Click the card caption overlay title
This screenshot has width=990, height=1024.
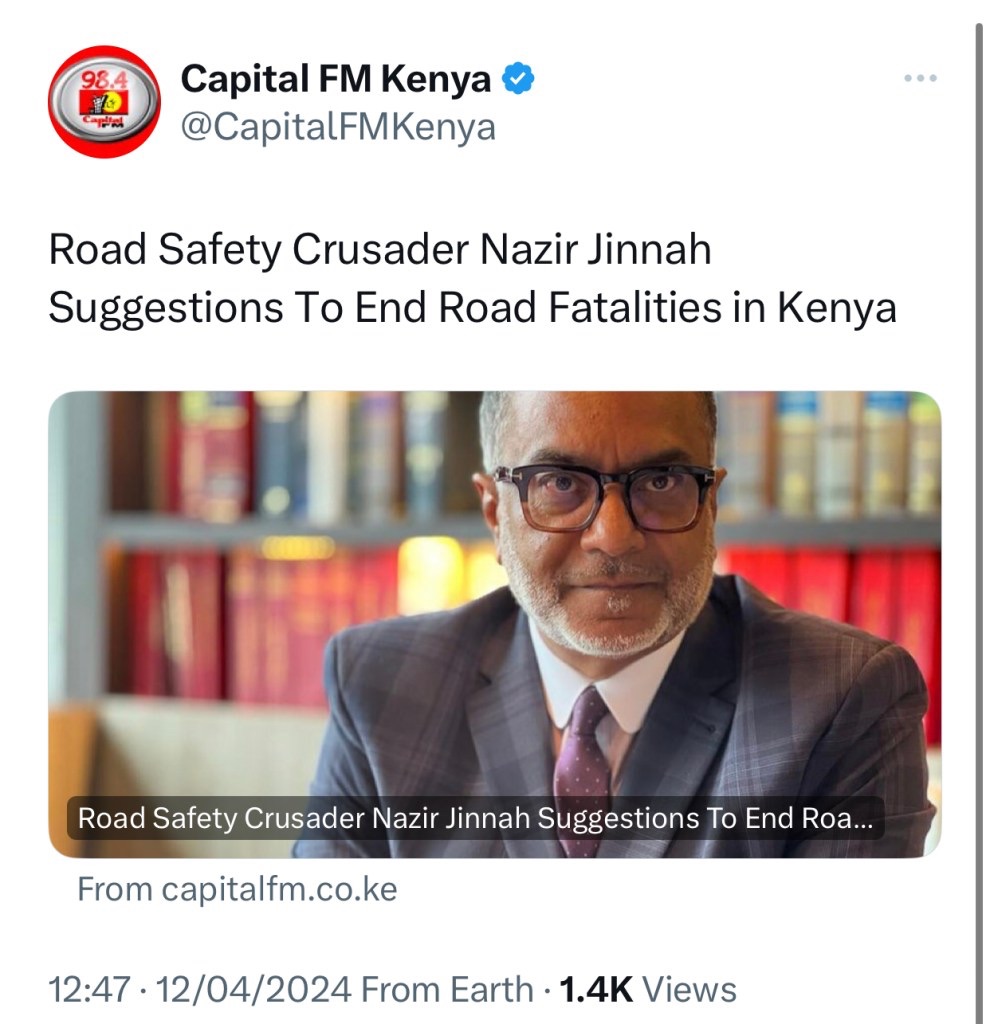coord(475,818)
